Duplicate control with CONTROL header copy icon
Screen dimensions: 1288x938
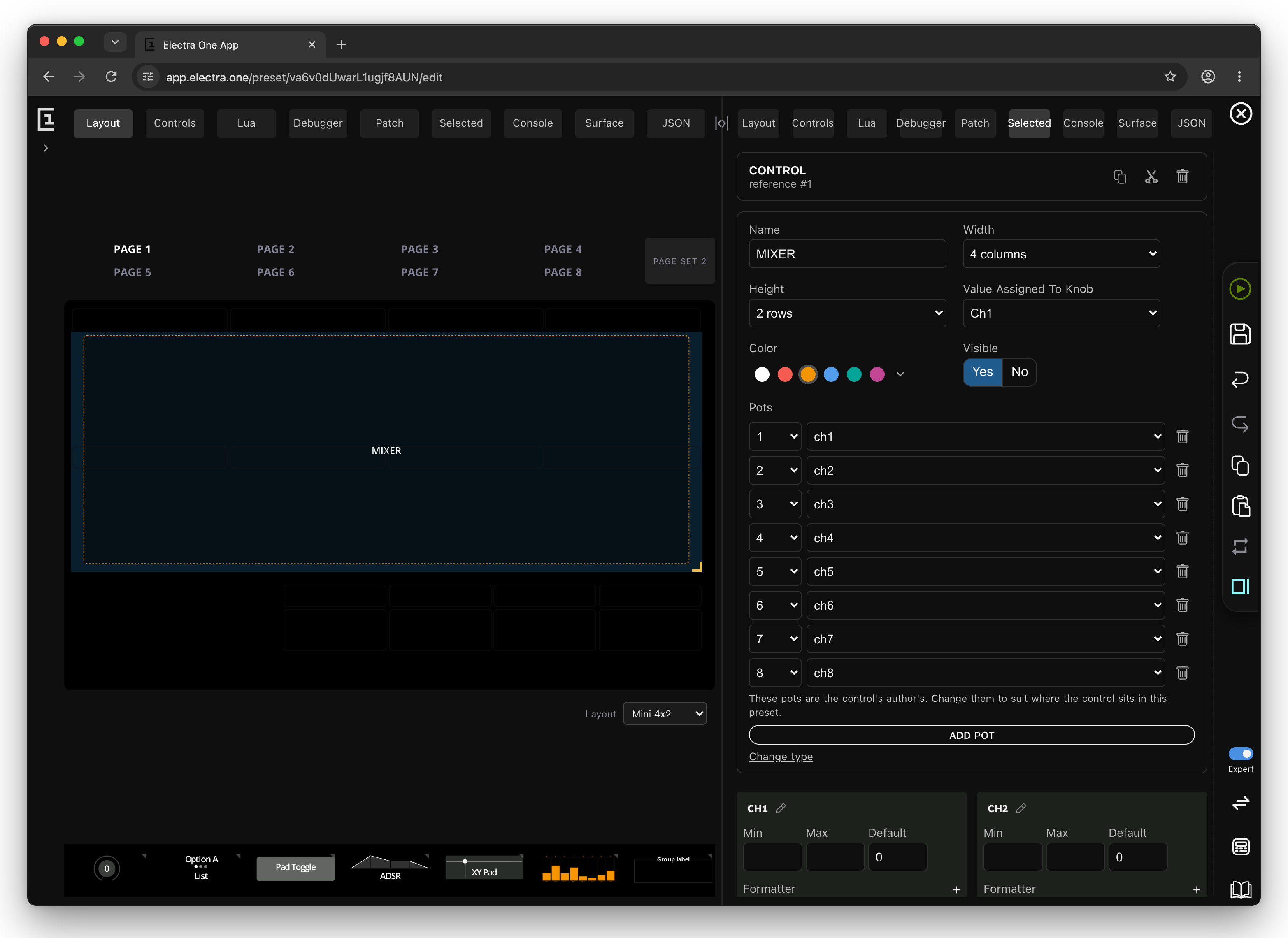click(x=1119, y=177)
